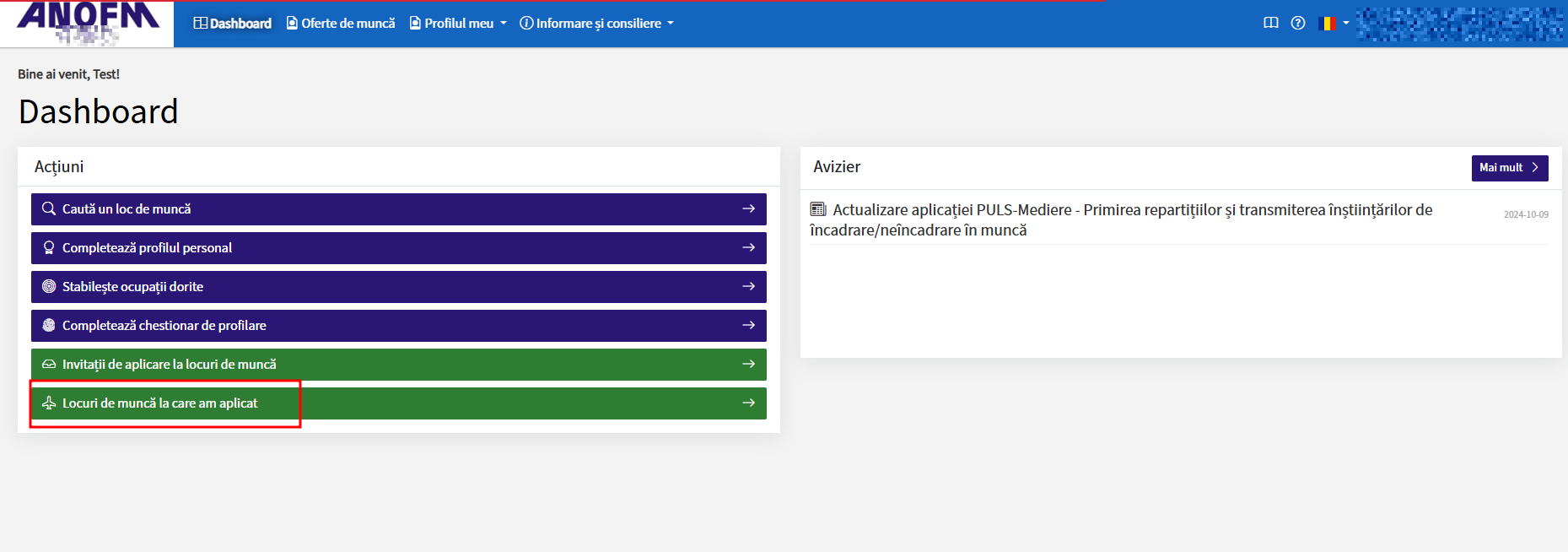Open the language selector dropdown arrow
The height and width of the screenshot is (552, 1568).
tap(1346, 24)
